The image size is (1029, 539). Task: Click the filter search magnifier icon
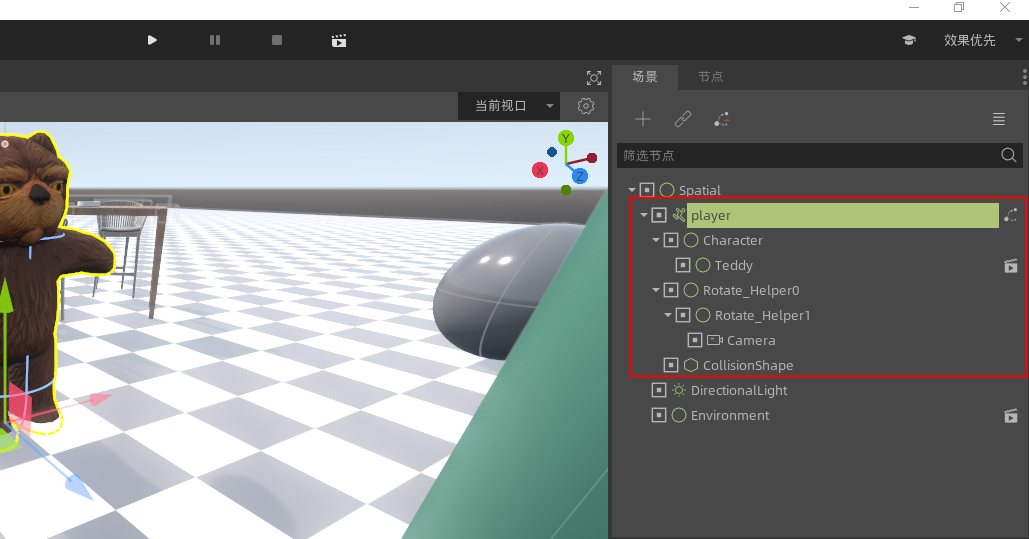pos(1009,155)
